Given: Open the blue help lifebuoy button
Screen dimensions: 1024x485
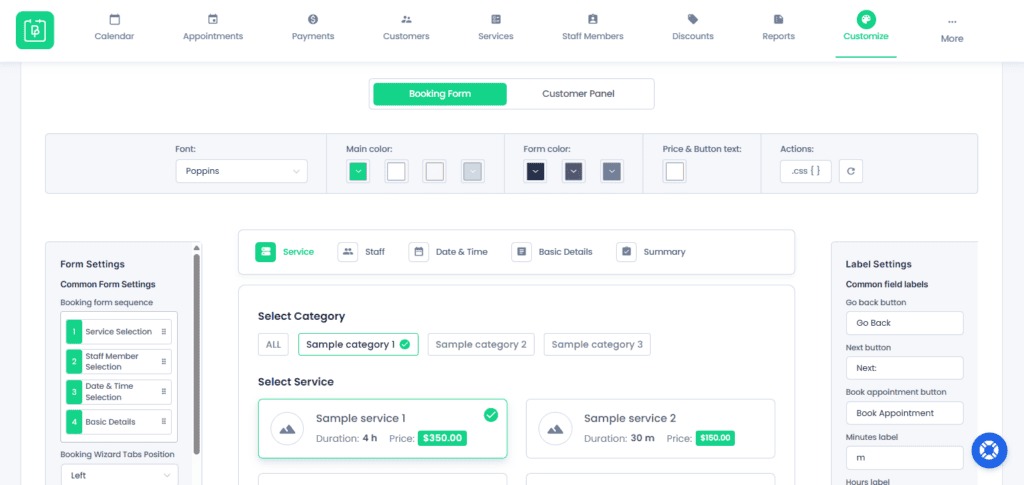Looking at the screenshot, I should click(989, 450).
